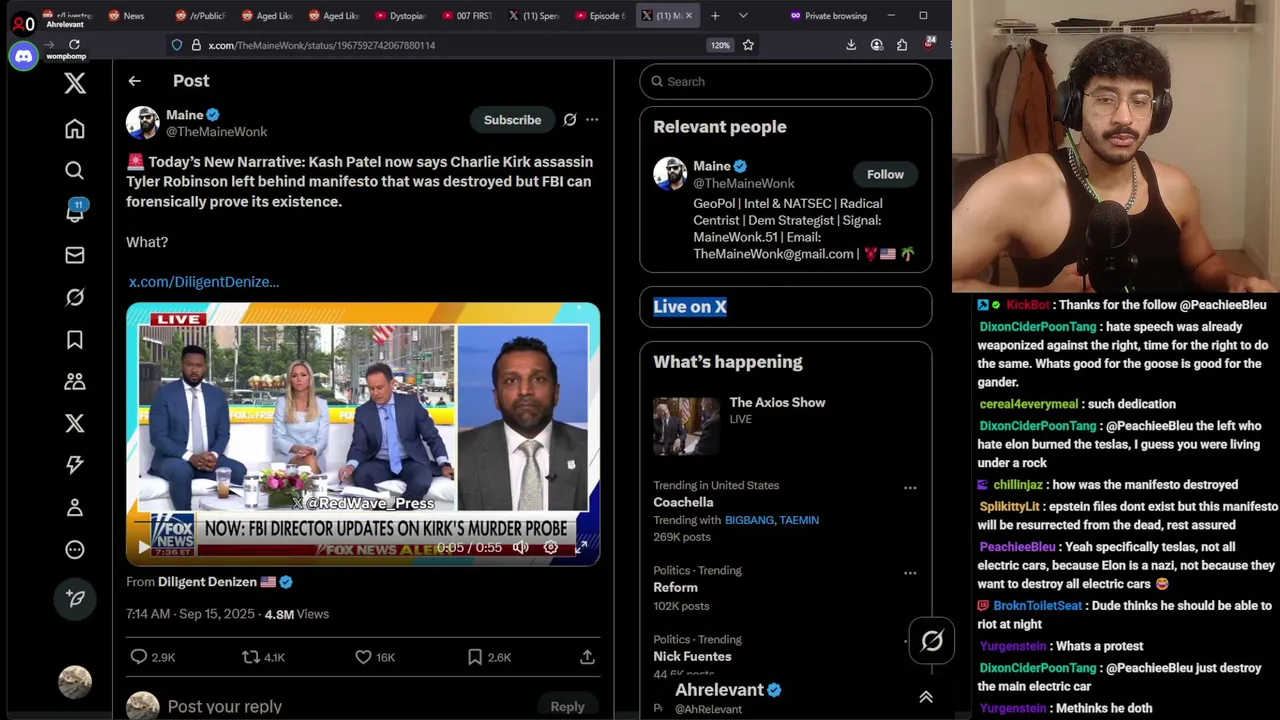Expand video to fullscreen
Image resolution: width=1280 pixels, height=720 pixels.
tap(581, 548)
